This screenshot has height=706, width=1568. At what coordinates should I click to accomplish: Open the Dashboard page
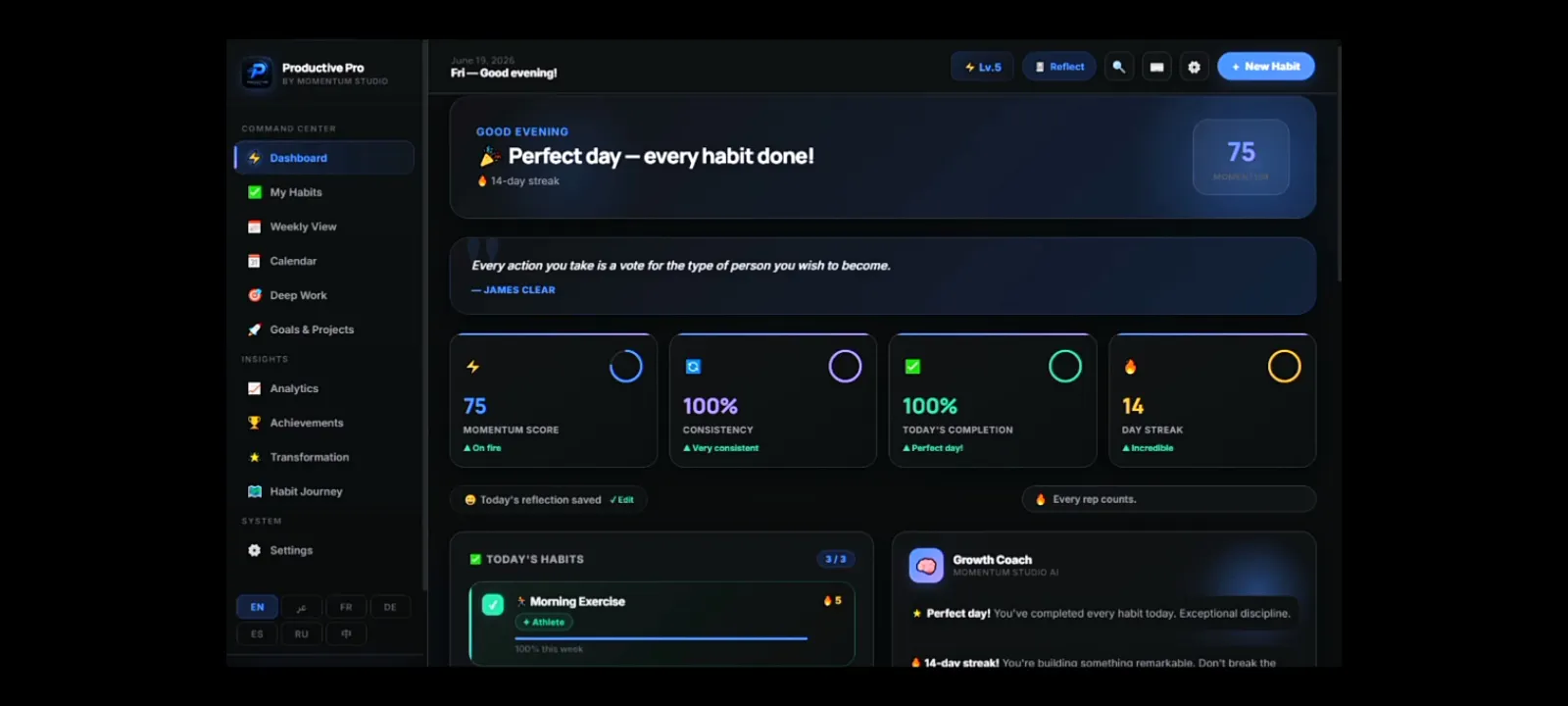[324, 158]
